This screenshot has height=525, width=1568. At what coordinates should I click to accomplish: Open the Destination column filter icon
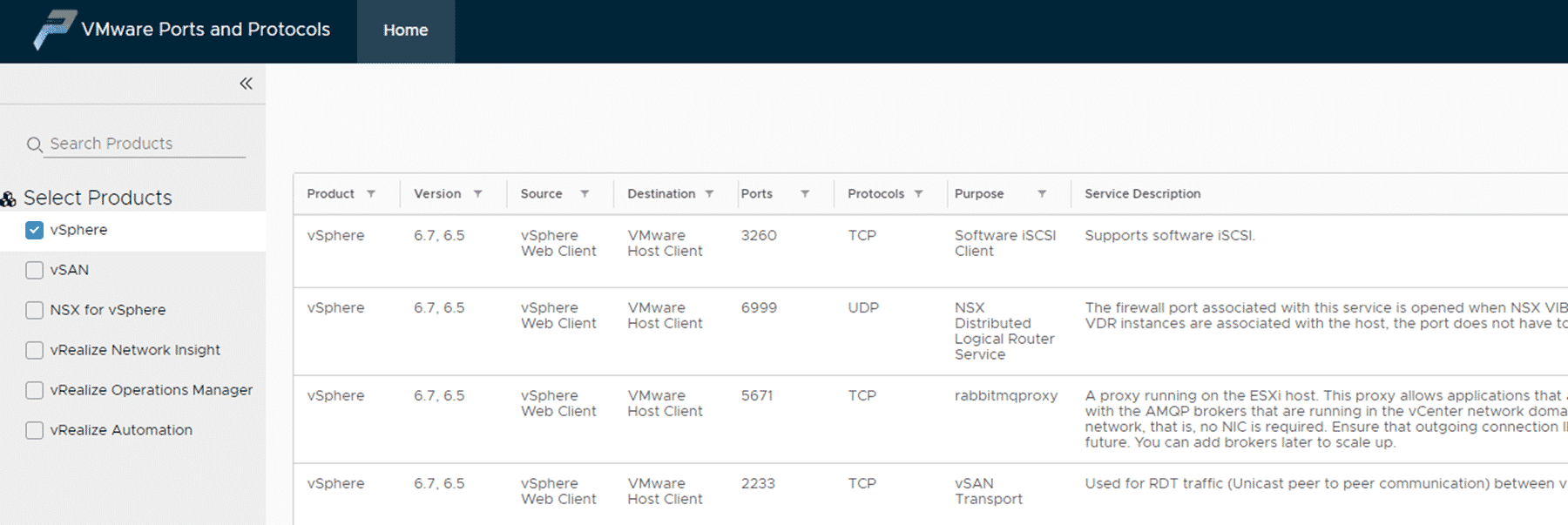coord(709,194)
